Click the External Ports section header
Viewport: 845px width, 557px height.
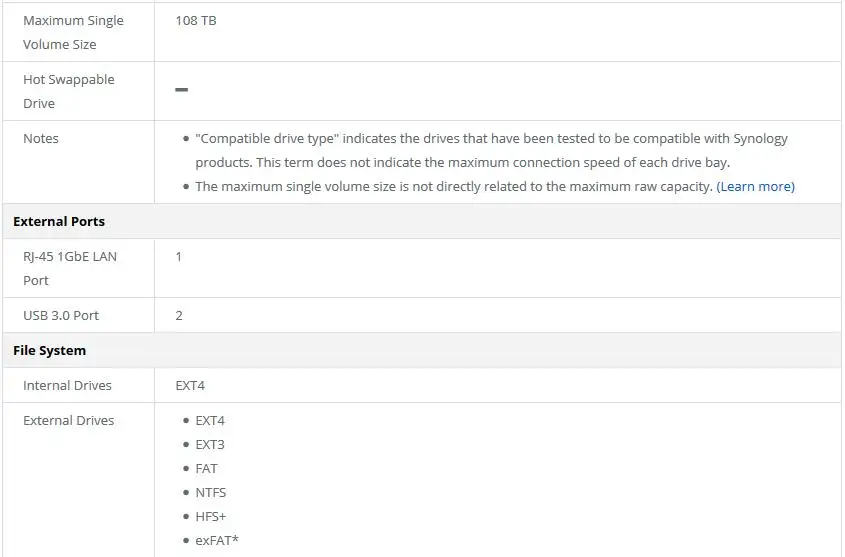tap(59, 221)
